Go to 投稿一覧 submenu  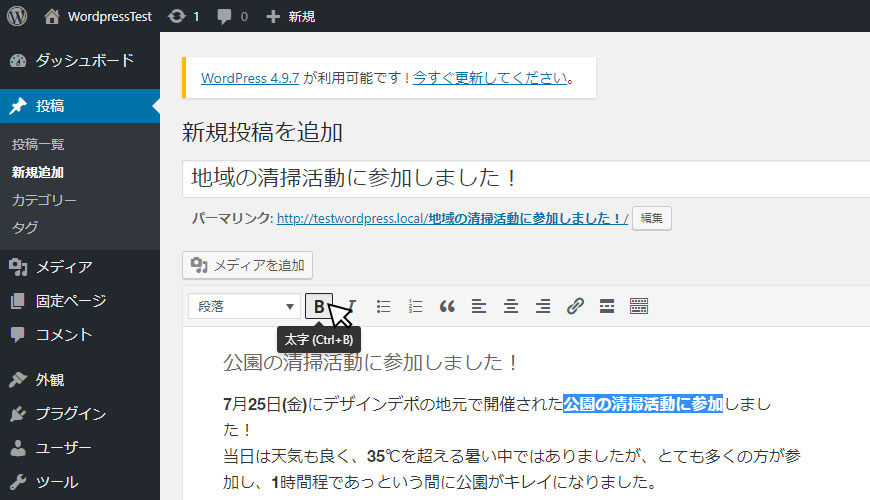click(38, 144)
